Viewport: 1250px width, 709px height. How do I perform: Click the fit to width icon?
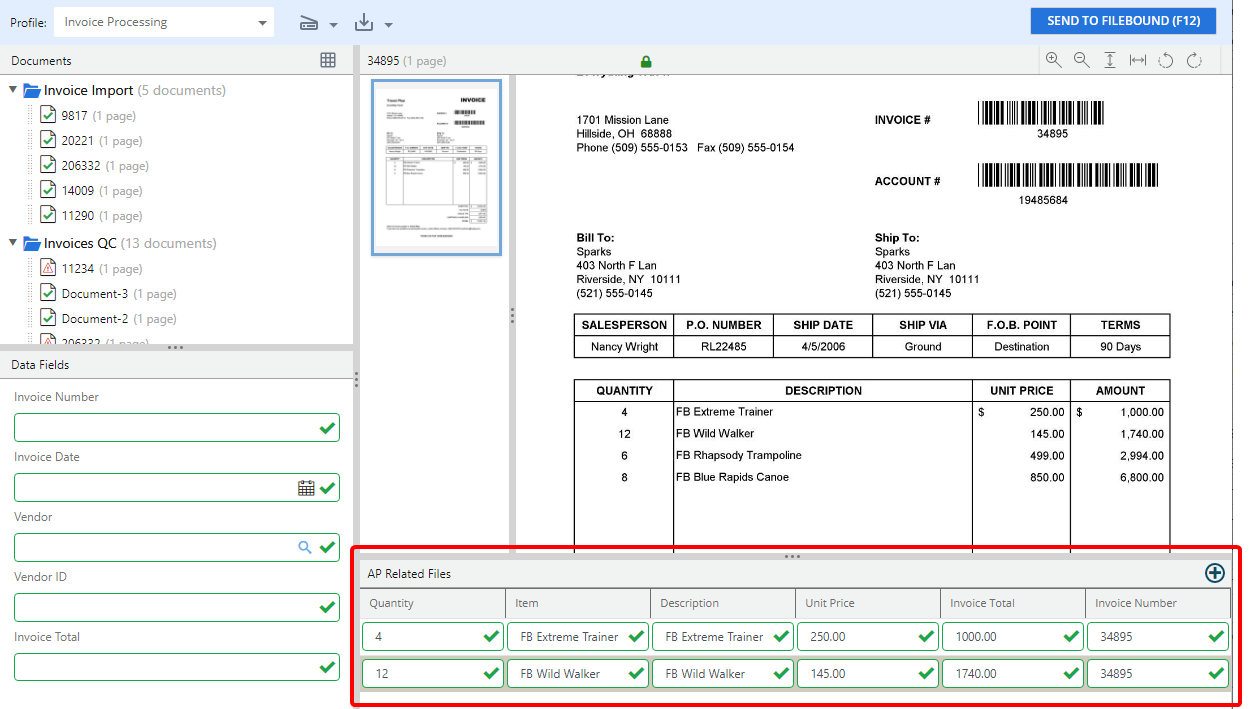pos(1138,60)
